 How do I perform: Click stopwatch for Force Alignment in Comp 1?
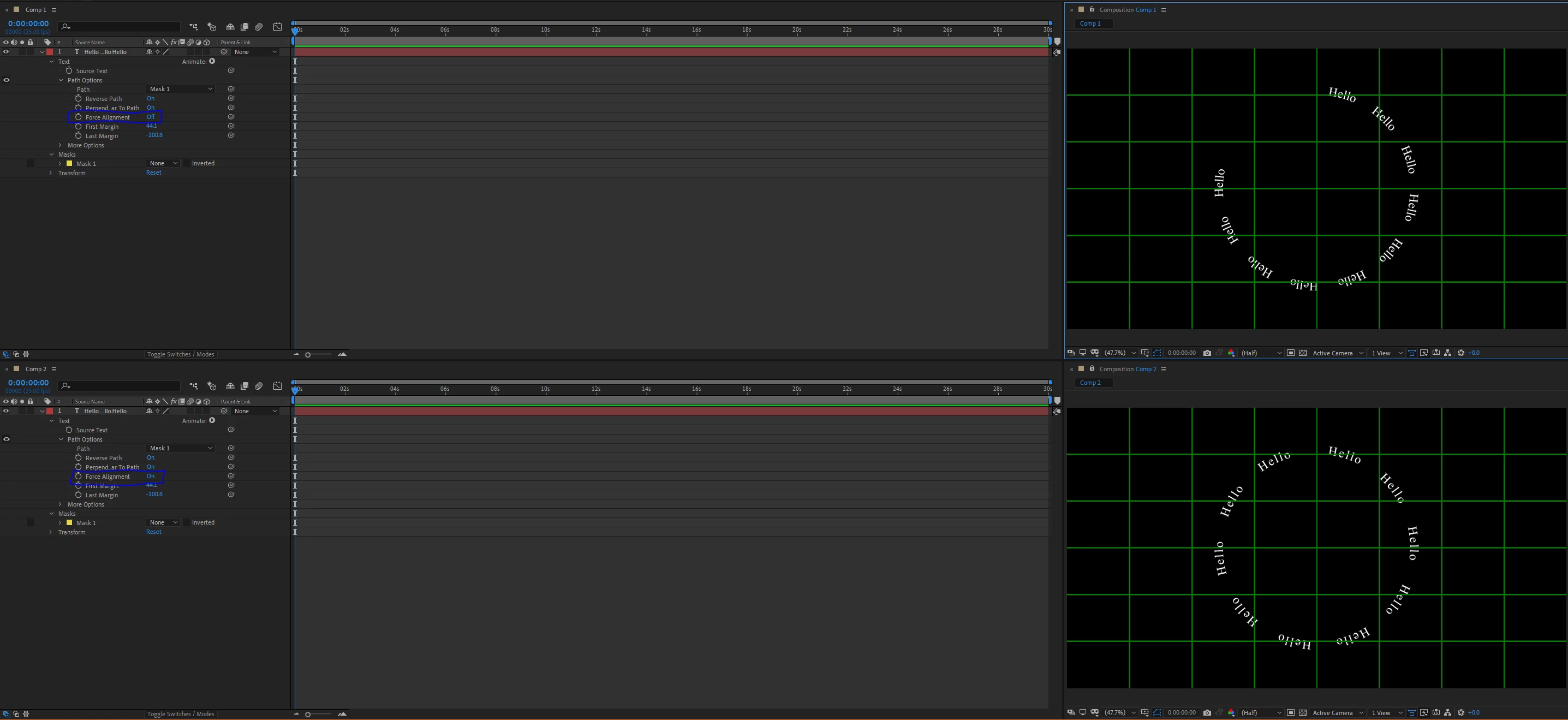click(x=79, y=117)
